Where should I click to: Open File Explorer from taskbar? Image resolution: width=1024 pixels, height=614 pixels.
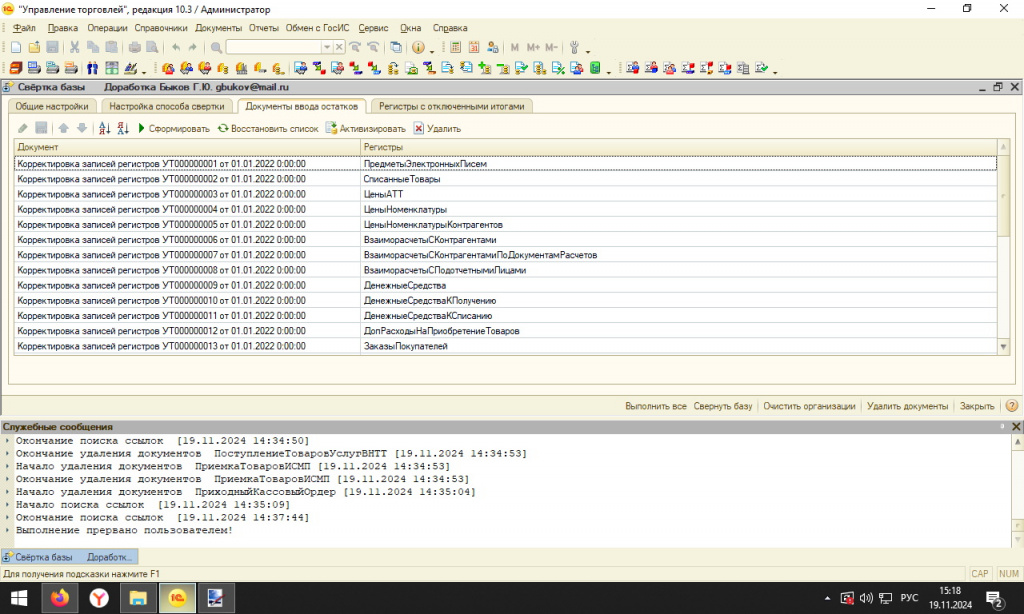pyautogui.click(x=138, y=598)
